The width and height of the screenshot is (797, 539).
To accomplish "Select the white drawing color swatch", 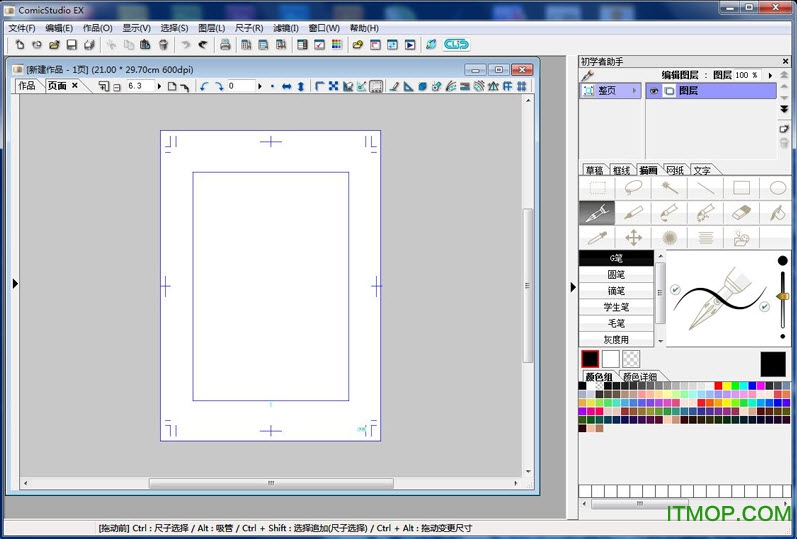I will [610, 359].
